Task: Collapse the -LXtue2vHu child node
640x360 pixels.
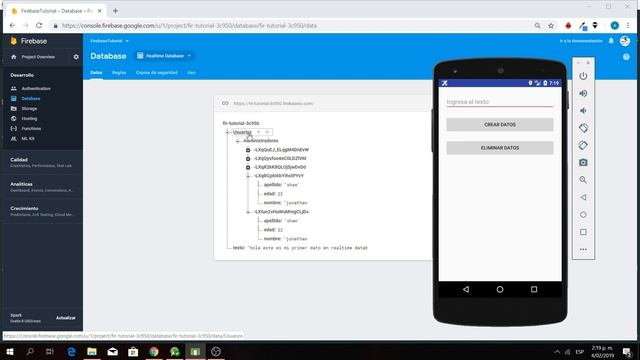Action: [248, 212]
